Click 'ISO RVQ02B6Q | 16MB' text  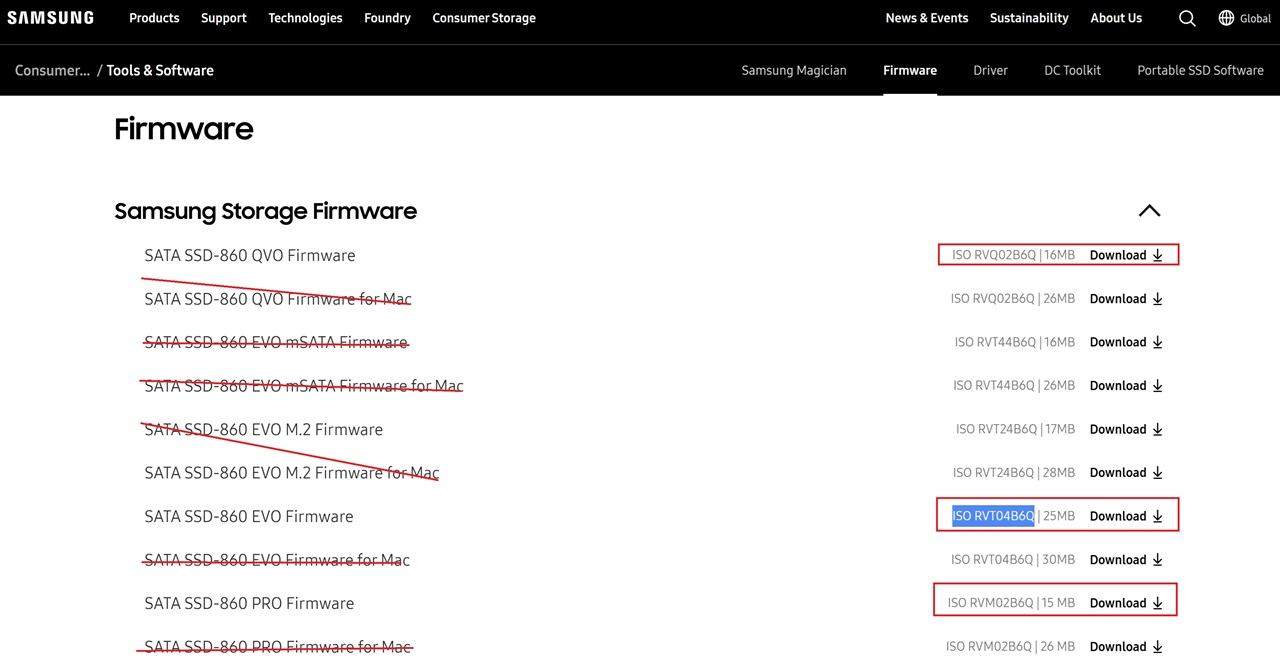pos(1013,255)
